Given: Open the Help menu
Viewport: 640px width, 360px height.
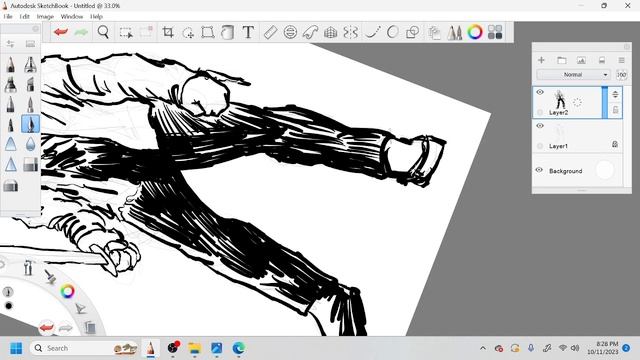Looking at the screenshot, I should coord(96,17).
